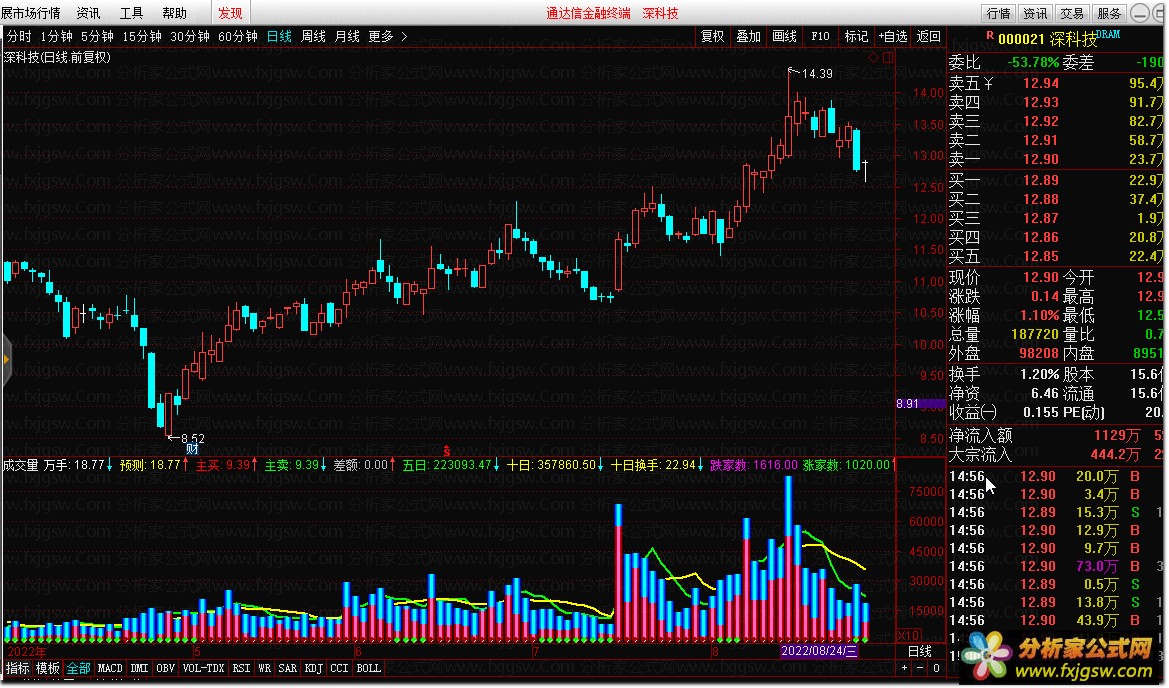Select the 周线 period
Screen dimensions: 1169x688
(313, 36)
